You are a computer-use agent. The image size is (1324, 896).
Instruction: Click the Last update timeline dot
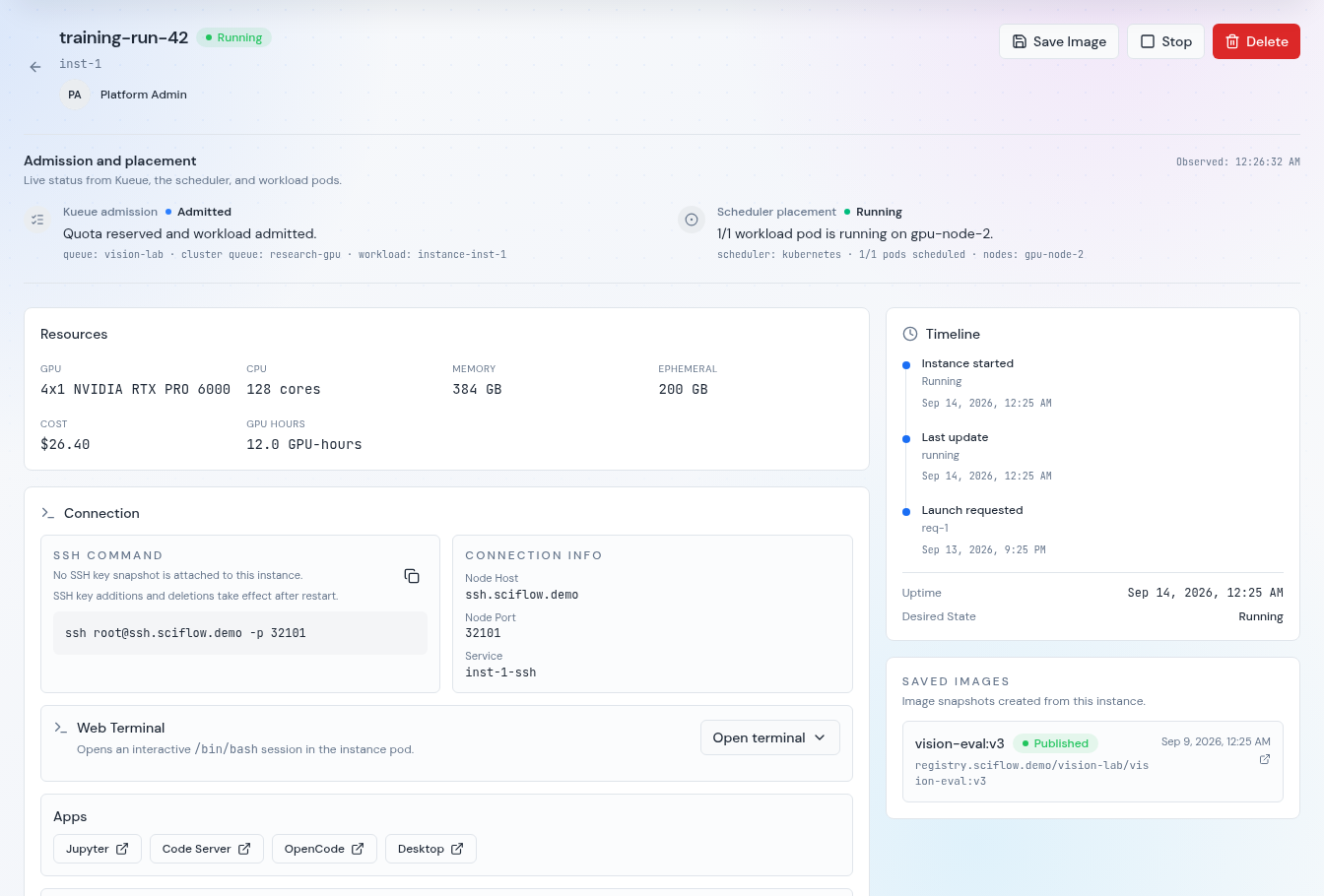[x=906, y=438]
